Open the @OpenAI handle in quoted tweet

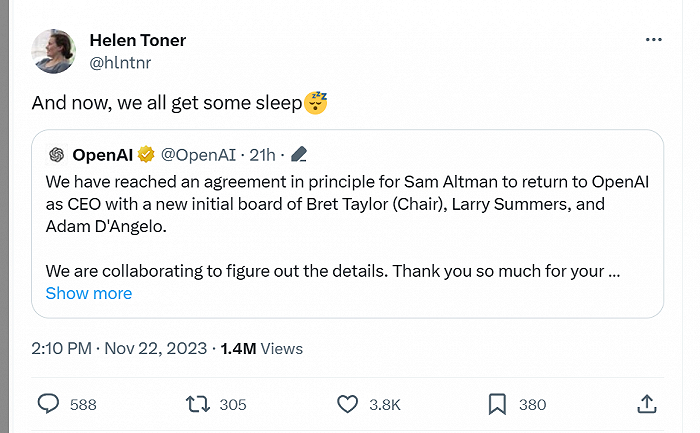click(x=199, y=155)
